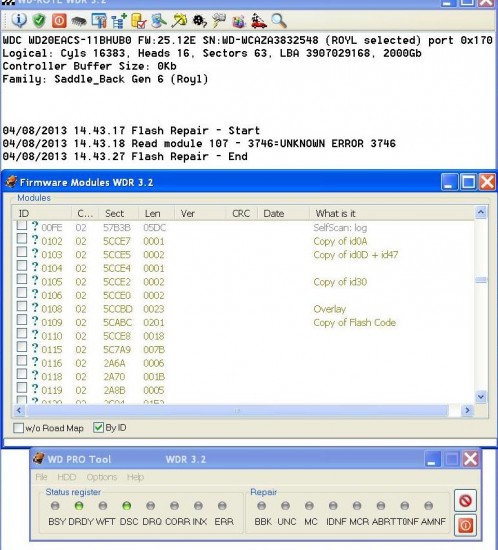Screen dimensions: 498x550
Task: Click the blue info bubble toolbar icon
Action: click(19, 21)
